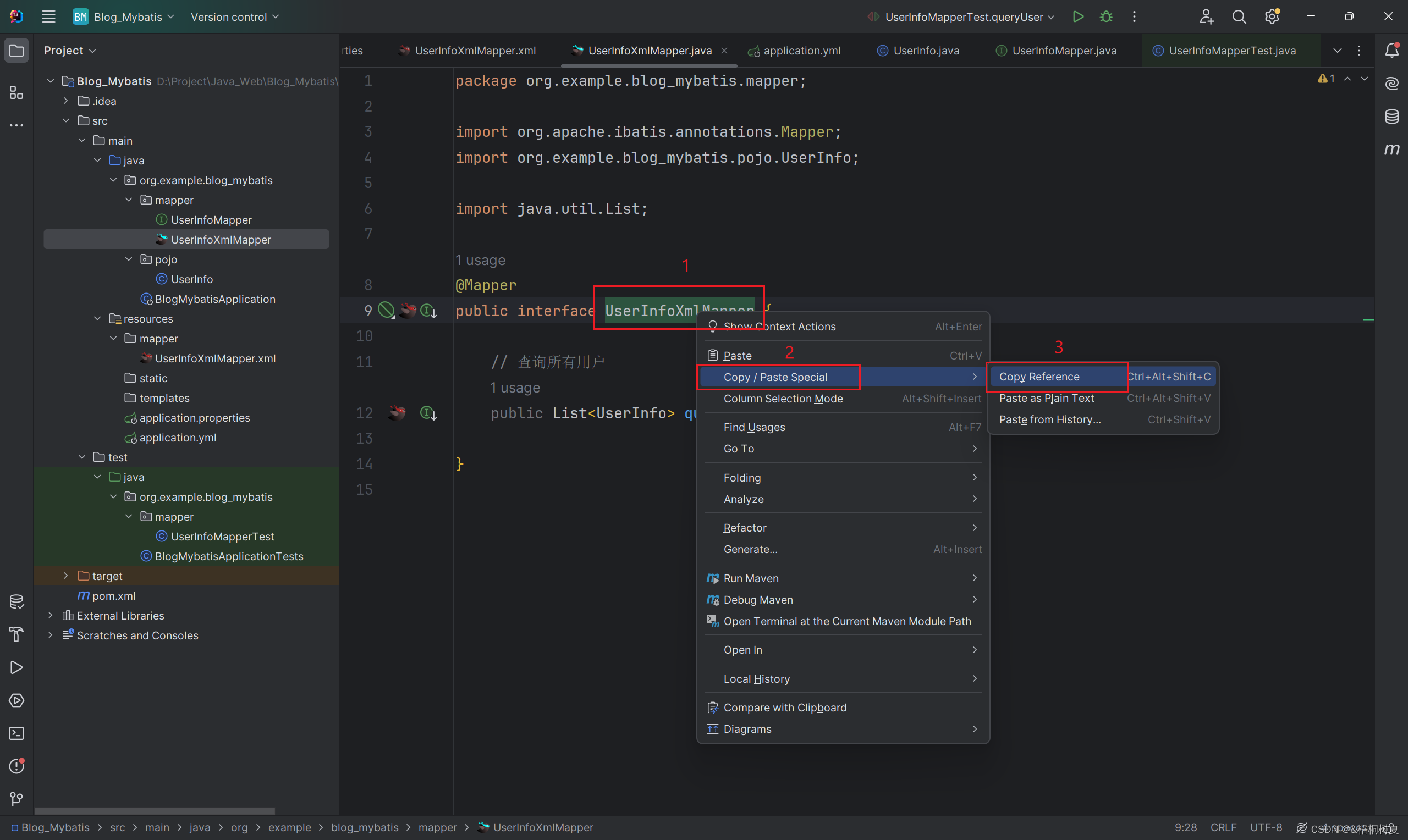Open the Build hammer tool window

coord(16,634)
